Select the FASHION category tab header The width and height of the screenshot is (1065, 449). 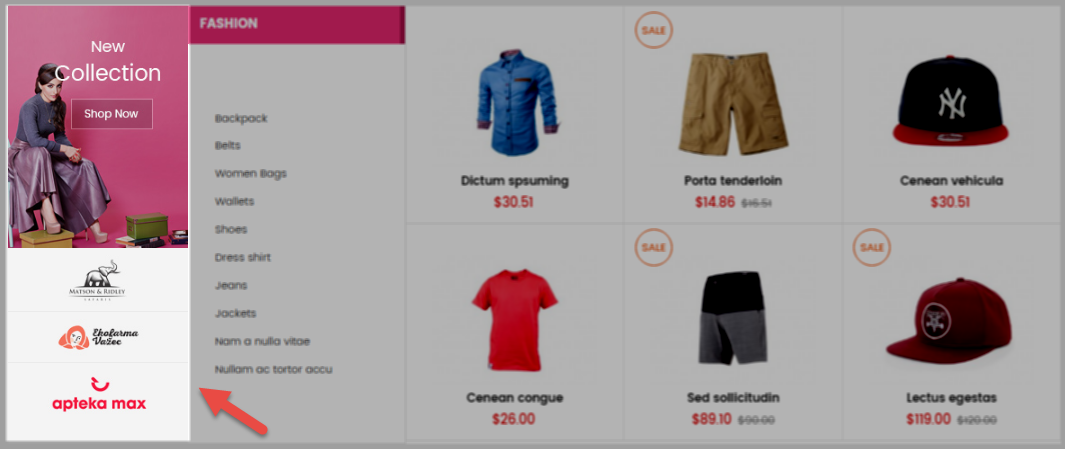(x=297, y=24)
